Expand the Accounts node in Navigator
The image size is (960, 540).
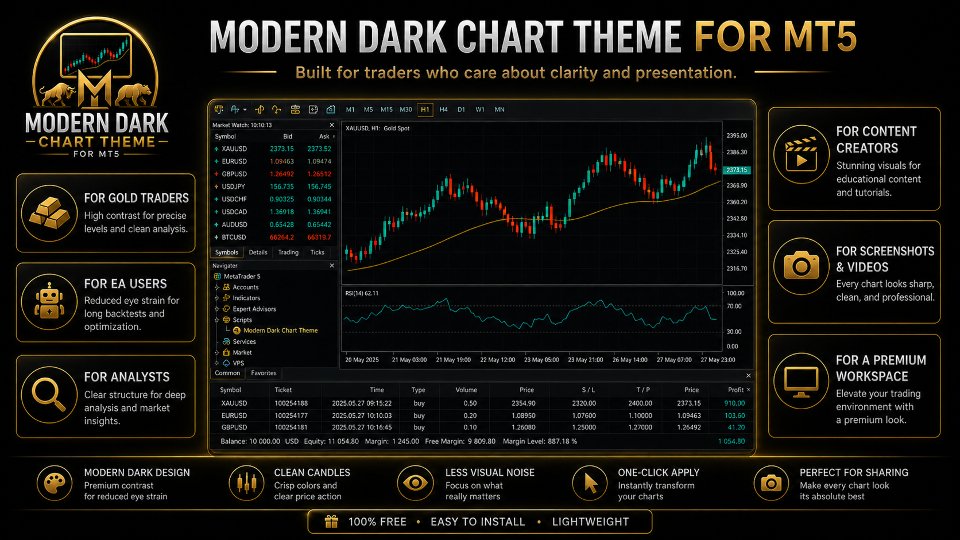(x=217, y=287)
